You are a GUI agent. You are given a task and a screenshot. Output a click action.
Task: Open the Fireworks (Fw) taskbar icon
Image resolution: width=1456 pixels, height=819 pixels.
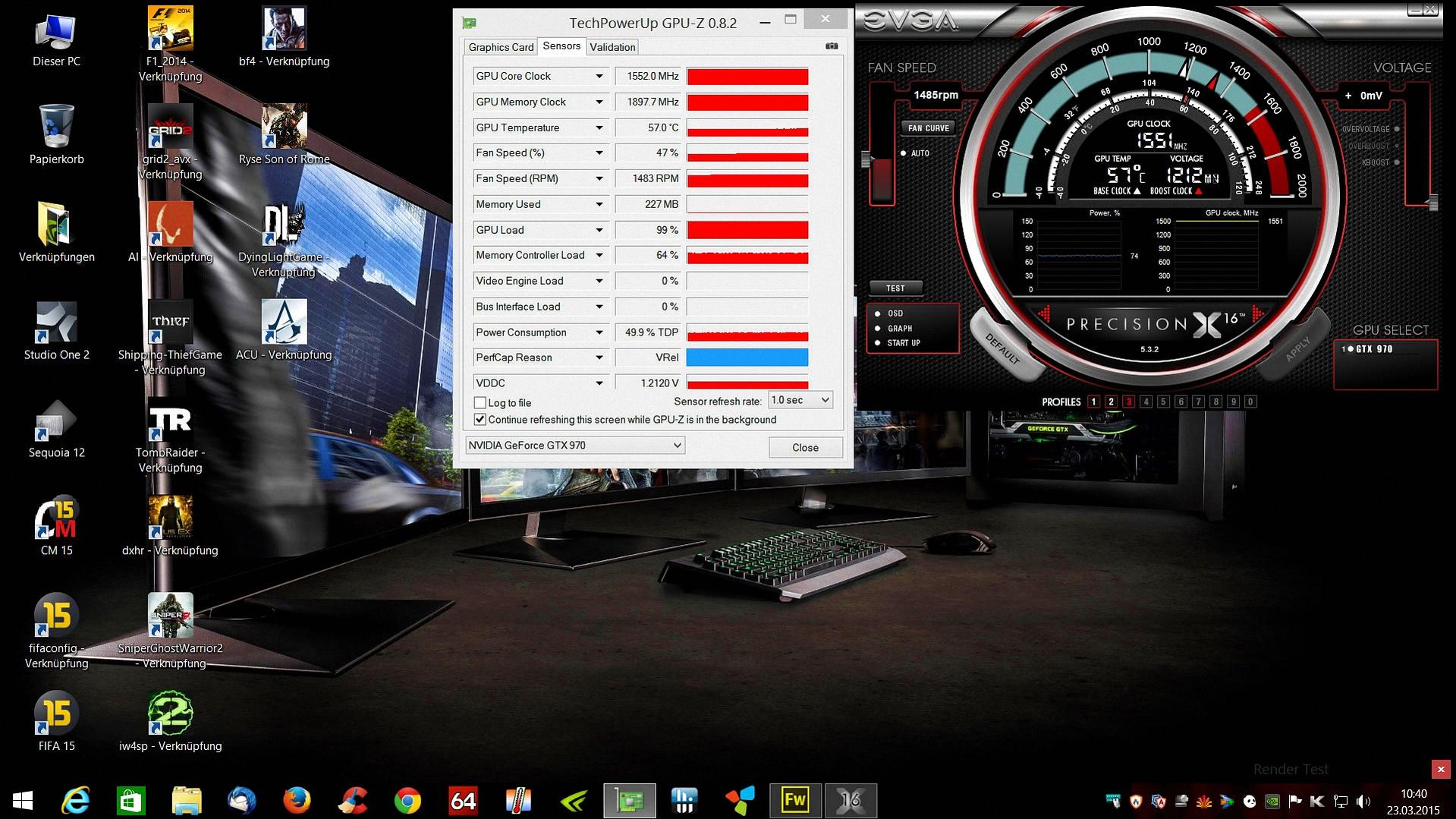pos(794,800)
